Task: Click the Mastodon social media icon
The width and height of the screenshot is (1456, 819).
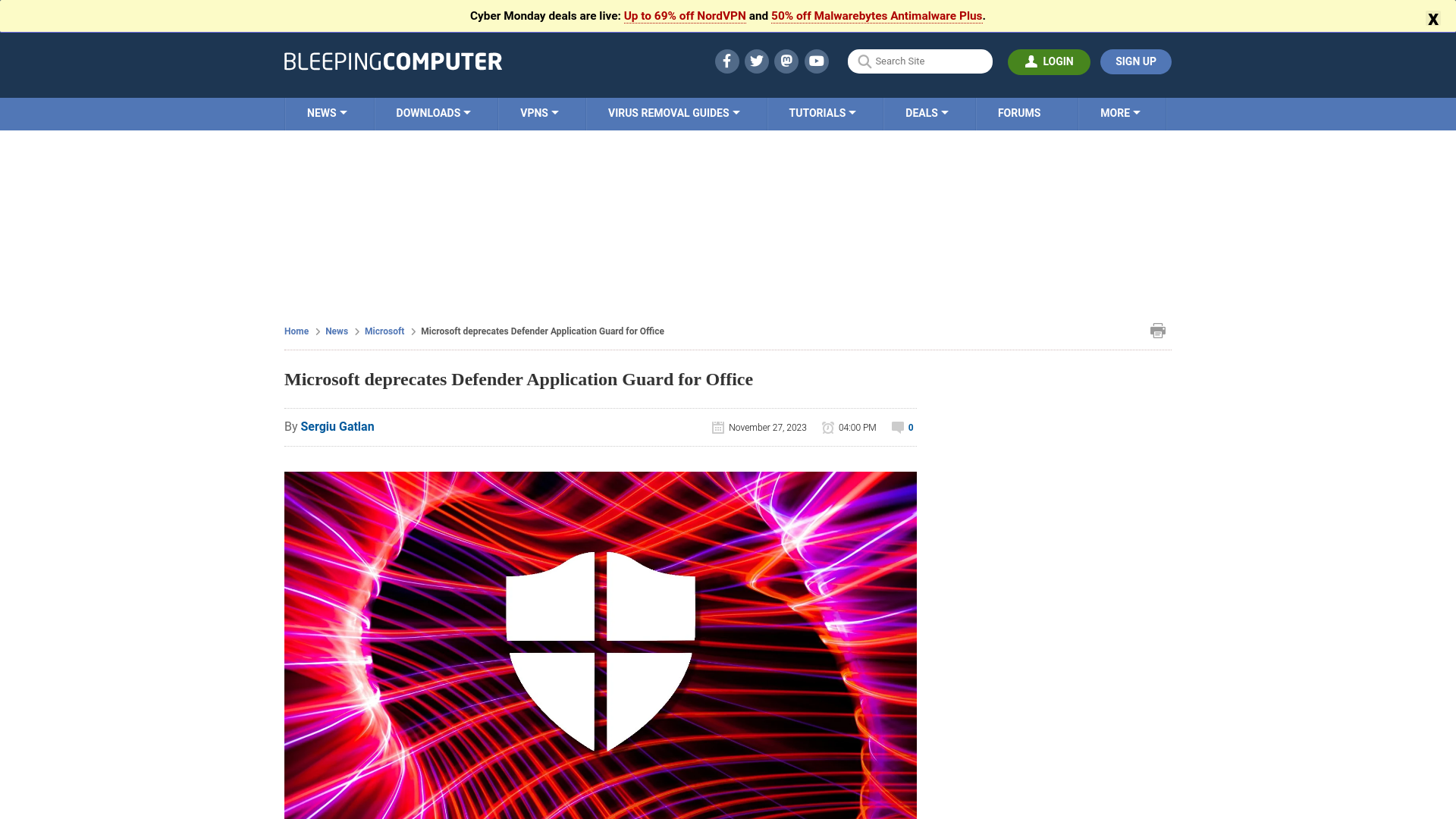Action: [x=787, y=61]
